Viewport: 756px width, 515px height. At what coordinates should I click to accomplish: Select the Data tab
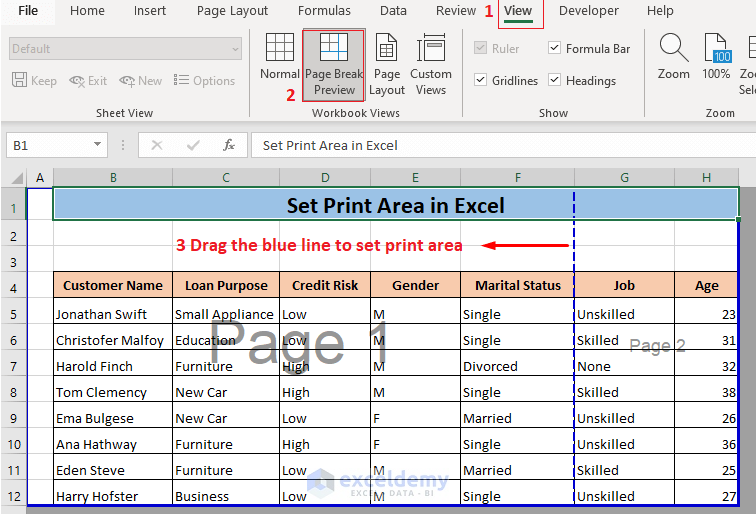(393, 11)
